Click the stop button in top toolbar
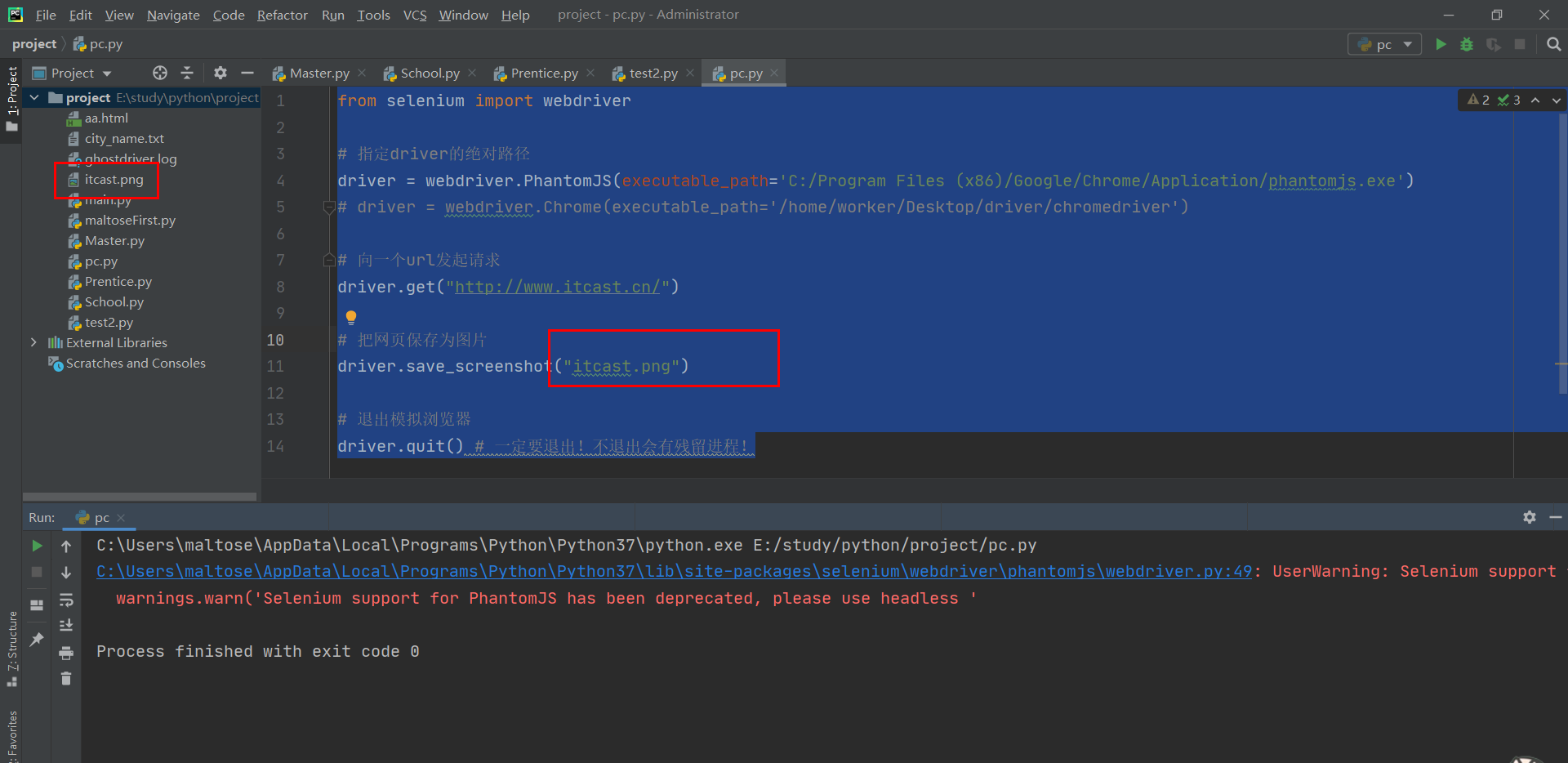 tap(1520, 44)
